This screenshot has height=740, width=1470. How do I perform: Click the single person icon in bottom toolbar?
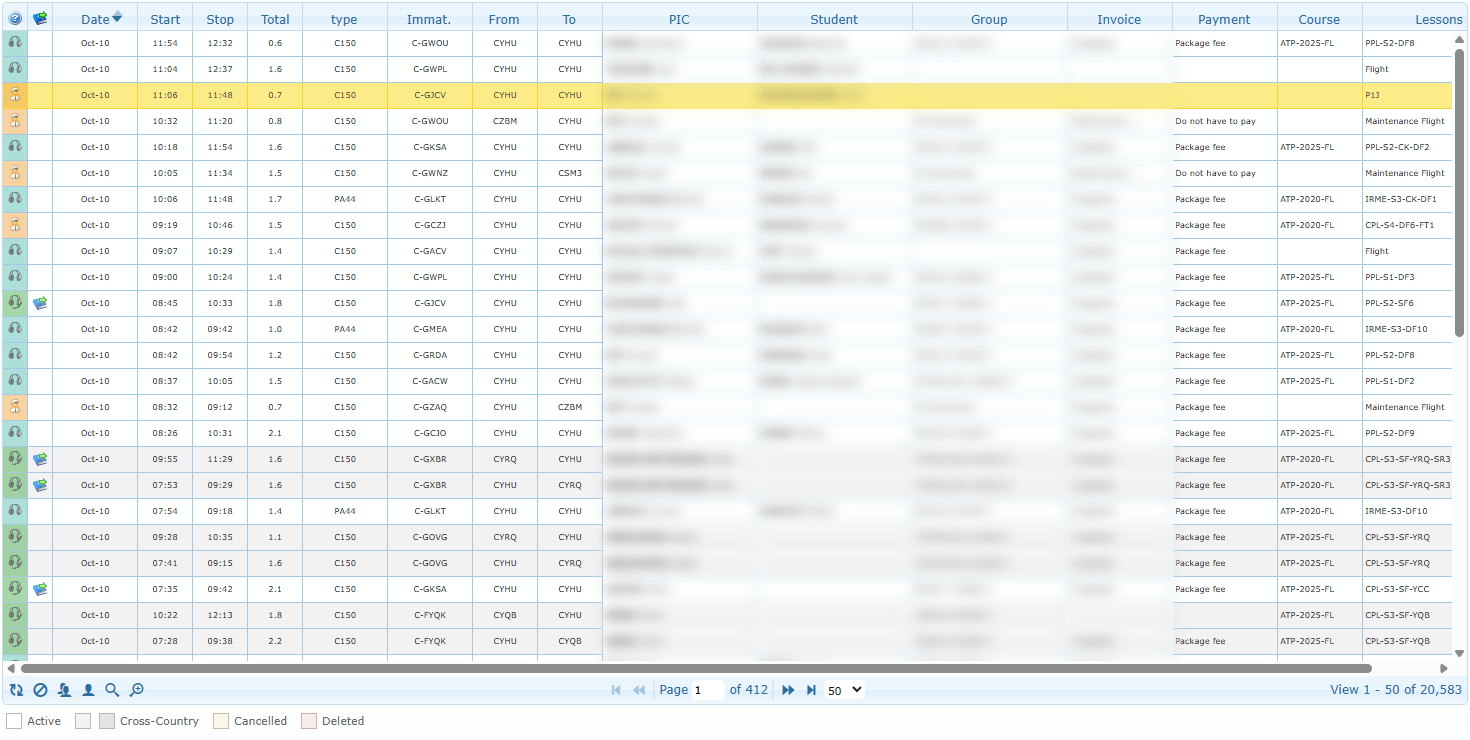pyautogui.click(x=88, y=690)
